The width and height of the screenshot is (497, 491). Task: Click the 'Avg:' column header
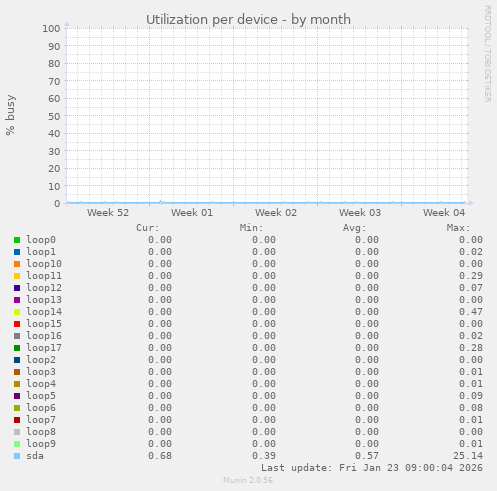tap(355, 228)
